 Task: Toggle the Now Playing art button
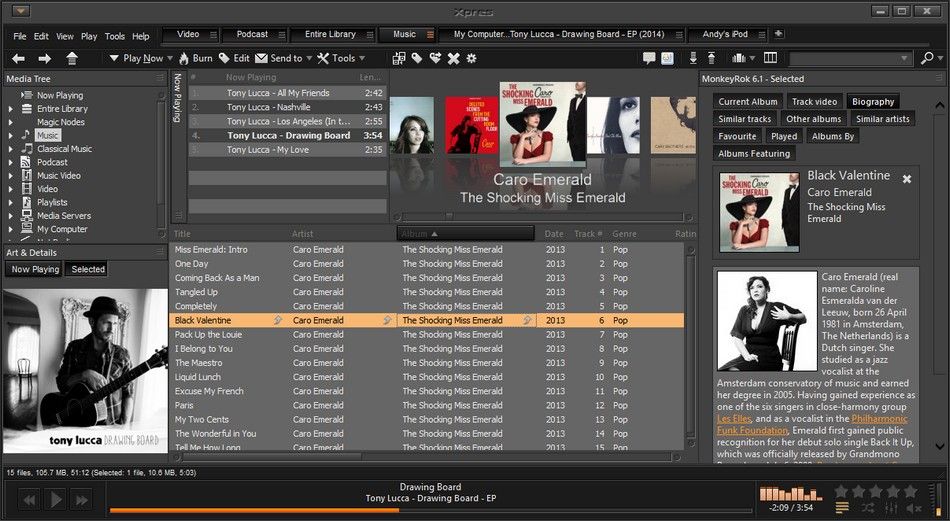[x=35, y=269]
